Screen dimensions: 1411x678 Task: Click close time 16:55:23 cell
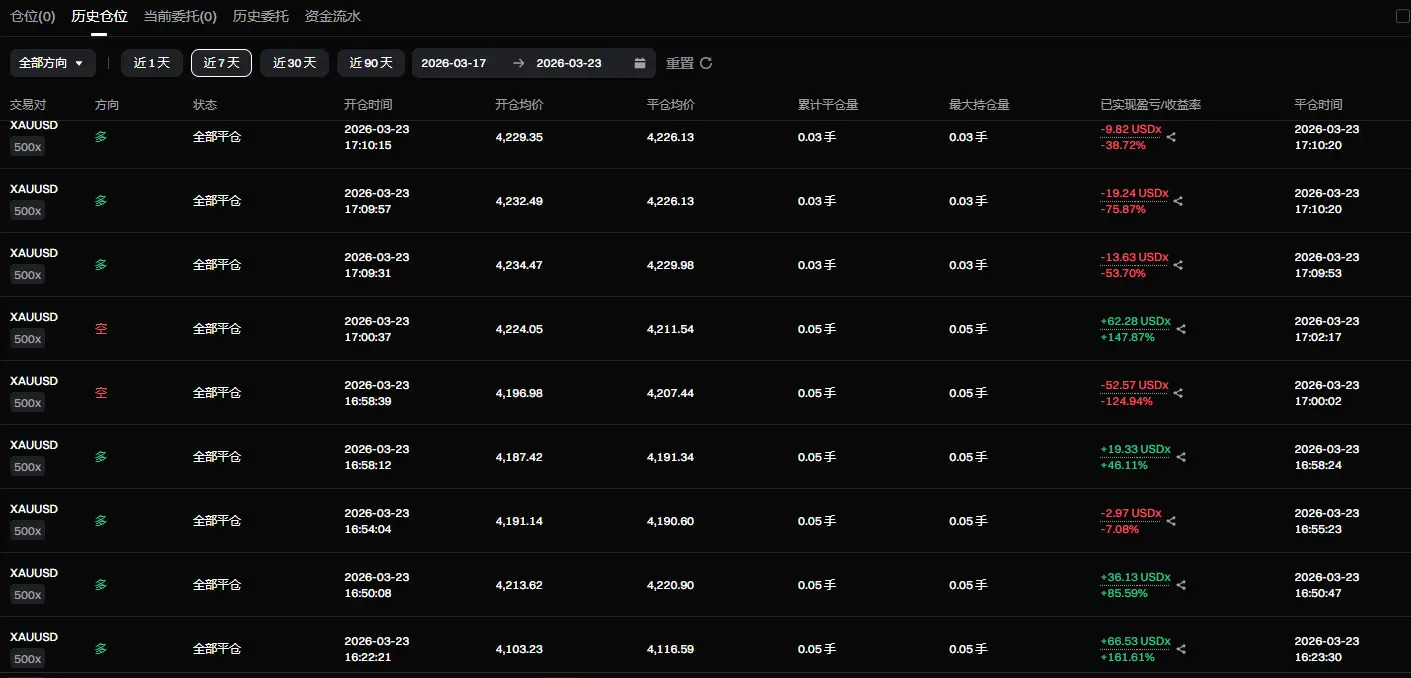point(1327,521)
